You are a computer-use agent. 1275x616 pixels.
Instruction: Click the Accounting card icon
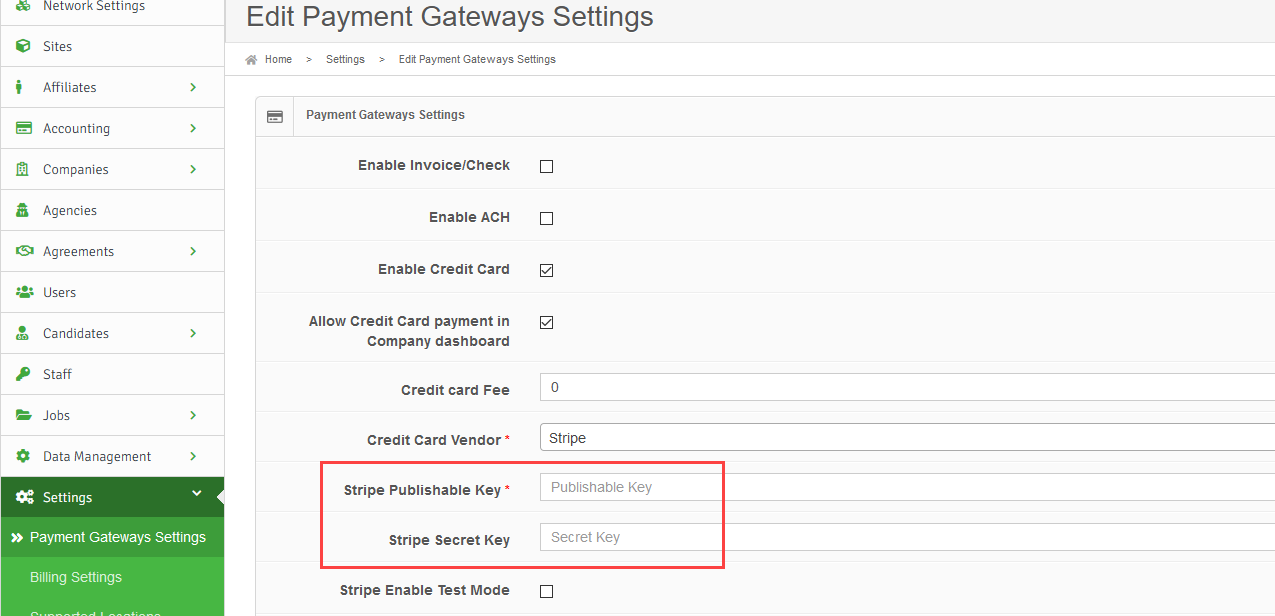(x=24, y=128)
